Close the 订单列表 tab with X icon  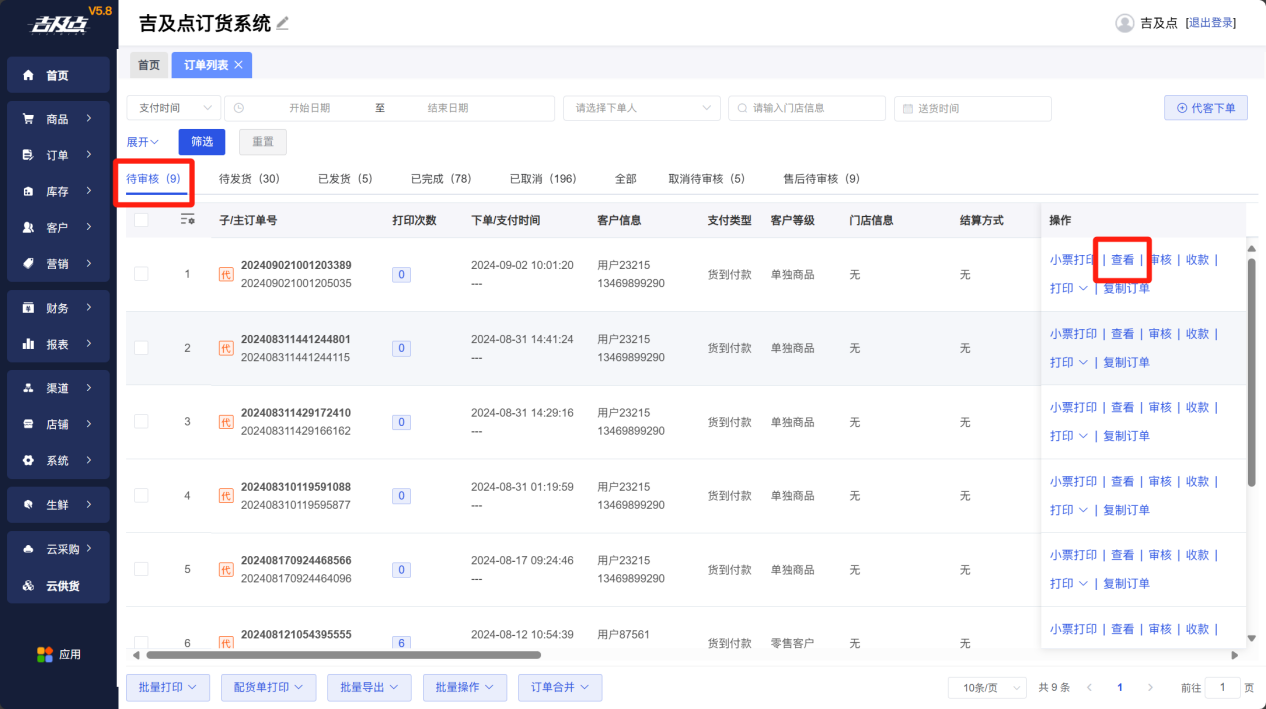pyautogui.click(x=239, y=65)
